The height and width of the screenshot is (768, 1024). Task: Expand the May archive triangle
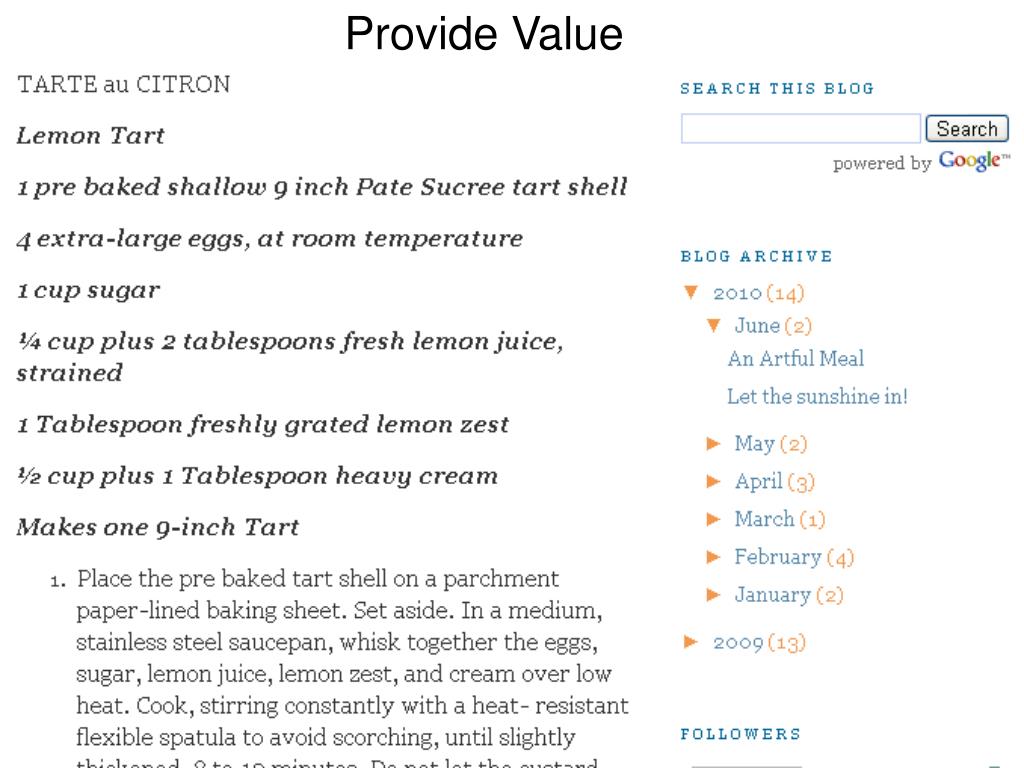[x=713, y=444]
